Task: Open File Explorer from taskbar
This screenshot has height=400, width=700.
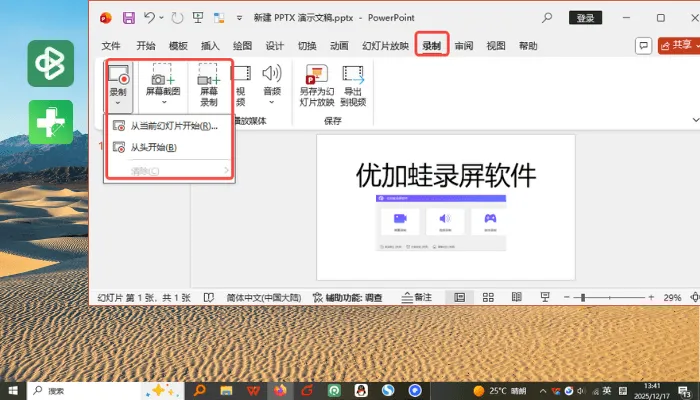Action: click(x=226, y=391)
